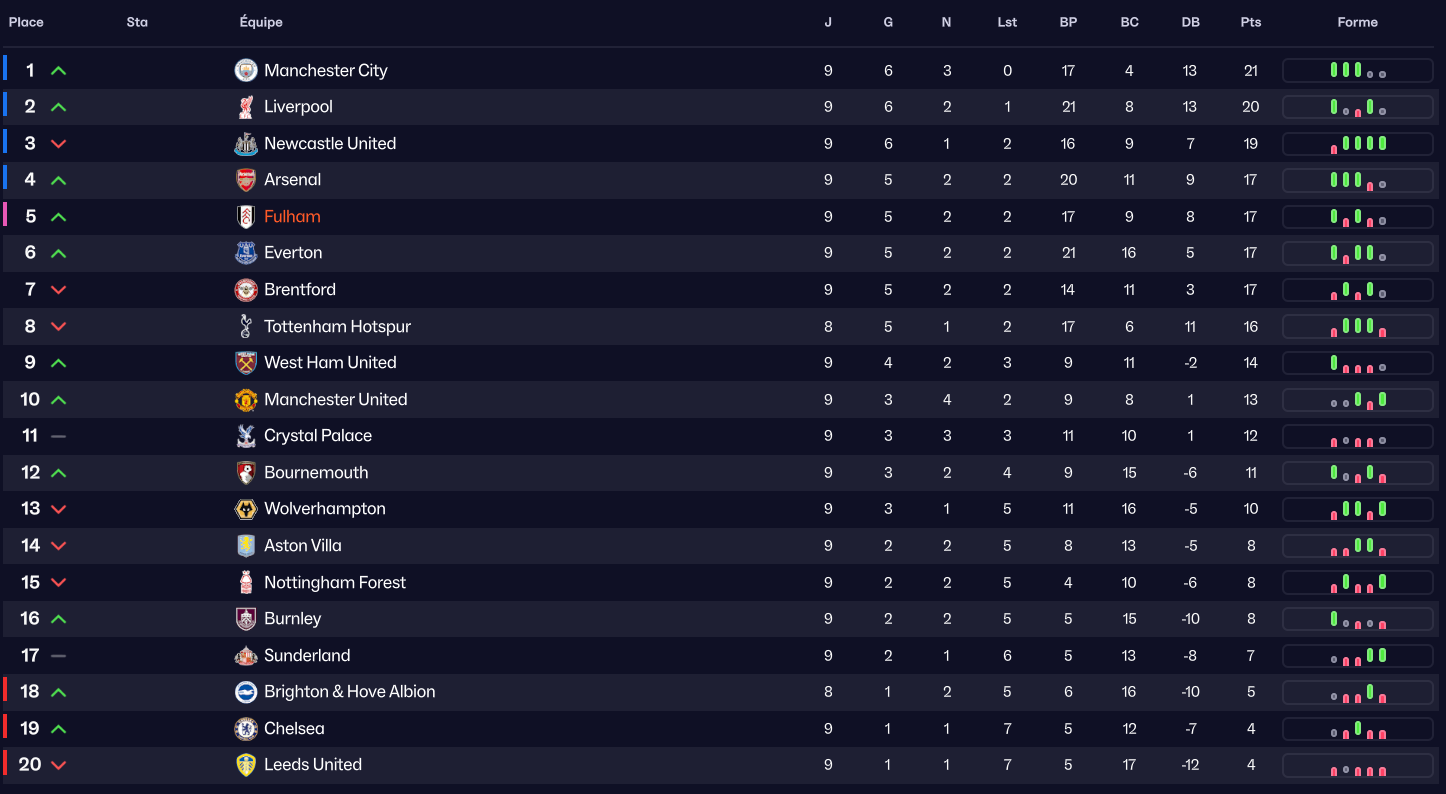Viewport: 1446px width, 794px height.
Task: Click the Newcastle United club crest
Action: click(246, 144)
